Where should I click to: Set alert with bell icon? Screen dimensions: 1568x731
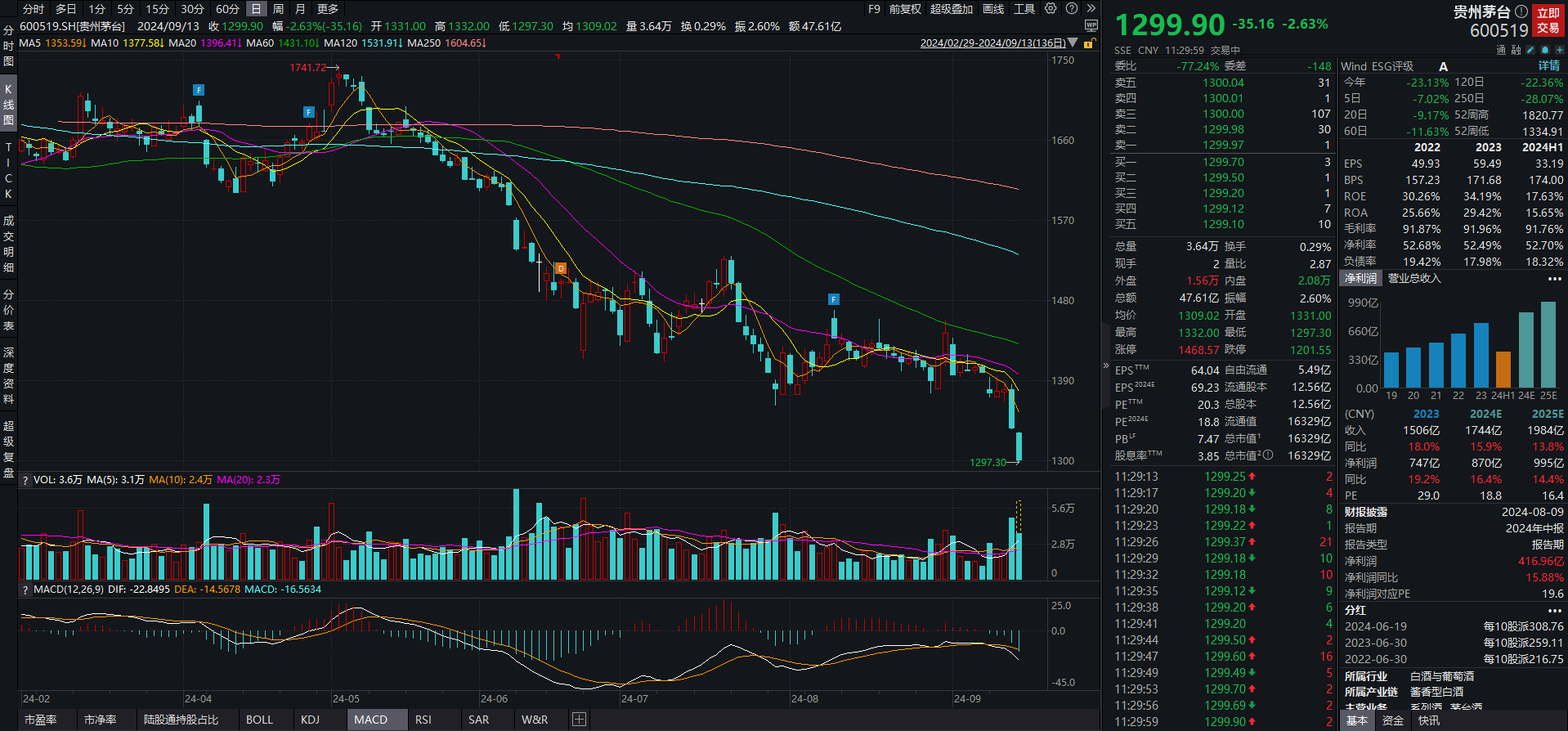pyautogui.click(x=1545, y=50)
